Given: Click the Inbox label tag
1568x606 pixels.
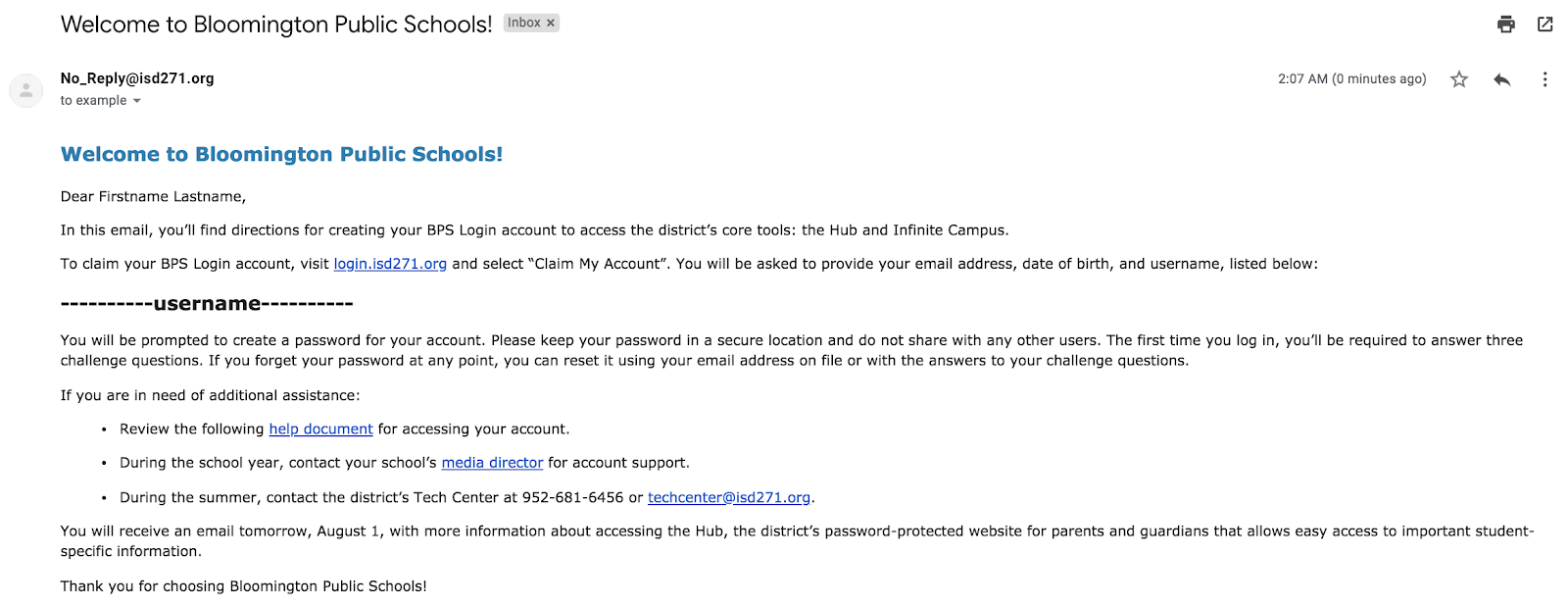Looking at the screenshot, I should click(x=524, y=23).
